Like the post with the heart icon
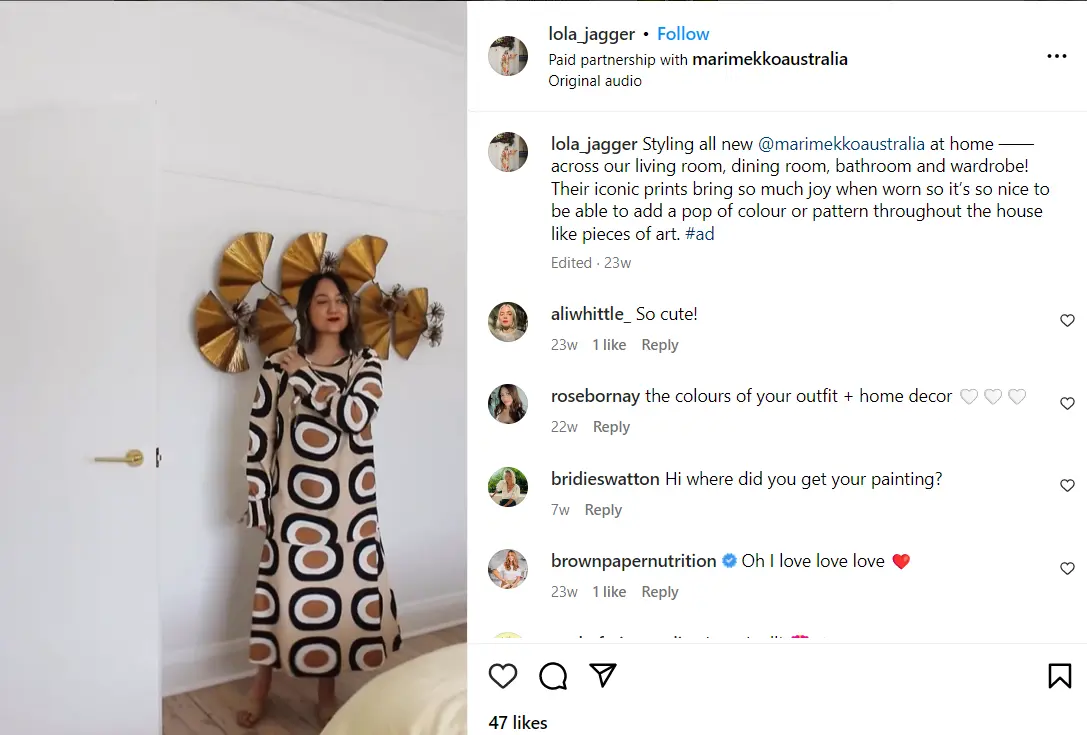This screenshot has width=1087, height=735. 503,677
